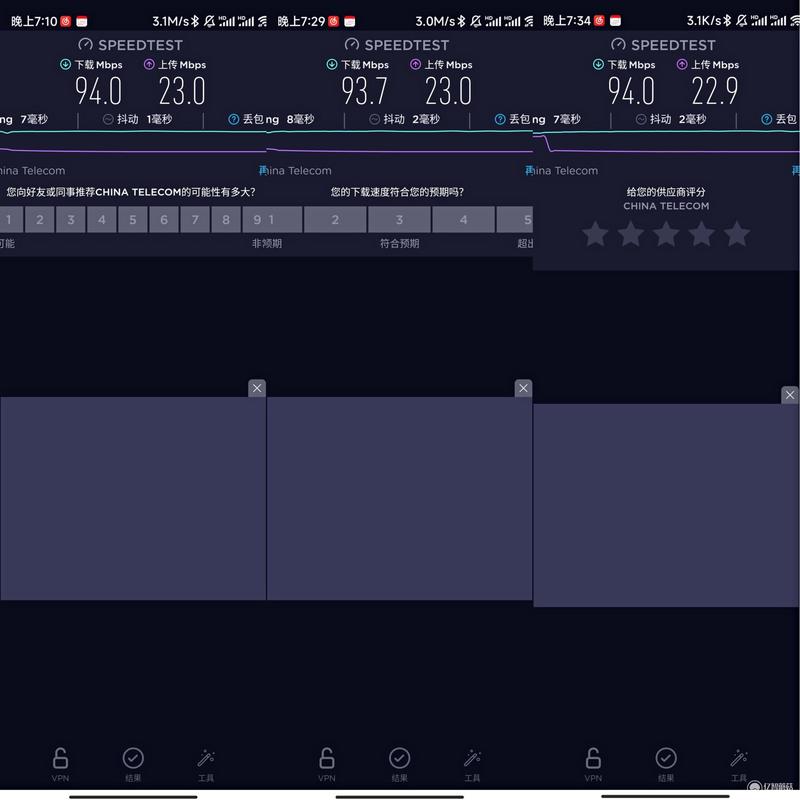
Task: Give China Telecom a one-star rating
Action: click(x=595, y=234)
